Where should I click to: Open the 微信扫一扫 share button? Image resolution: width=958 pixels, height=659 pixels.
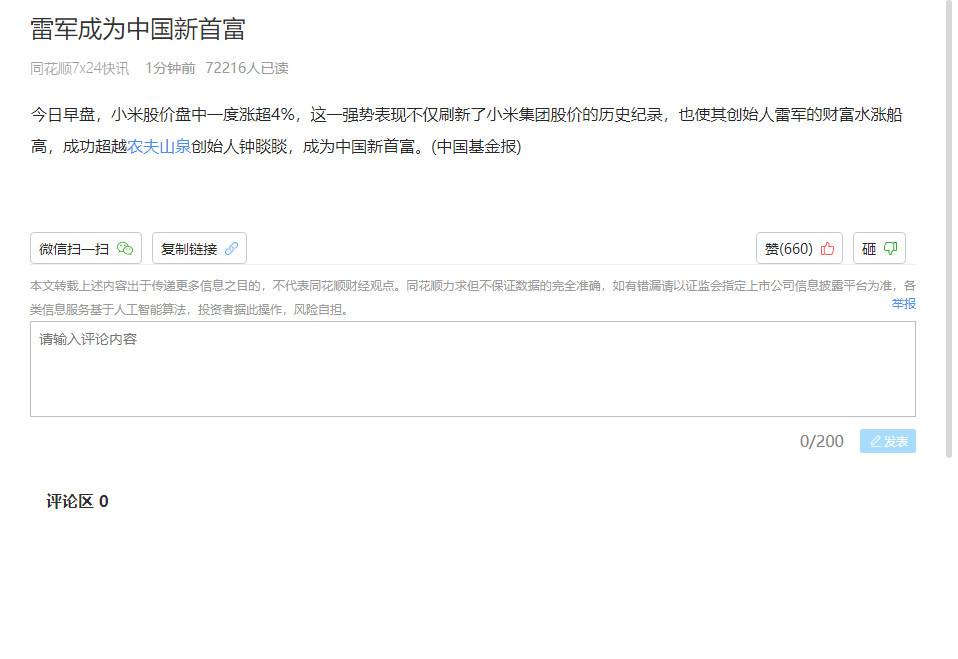86,248
